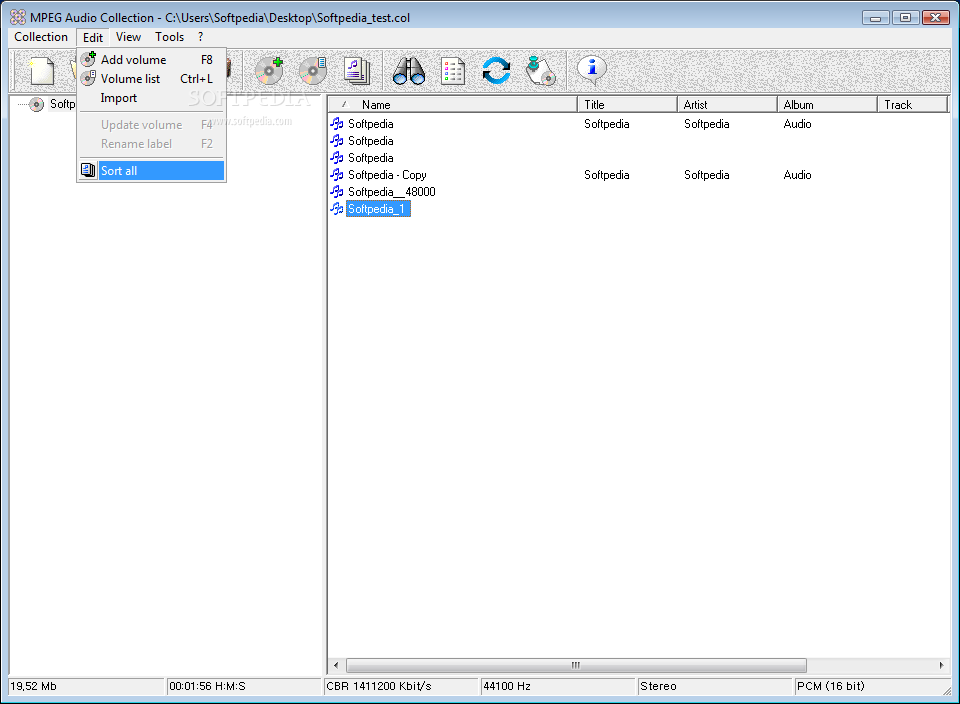The width and height of the screenshot is (960, 704).
Task: Click the 00:01:56 H:M:S duration status field
Action: [x=244, y=686]
